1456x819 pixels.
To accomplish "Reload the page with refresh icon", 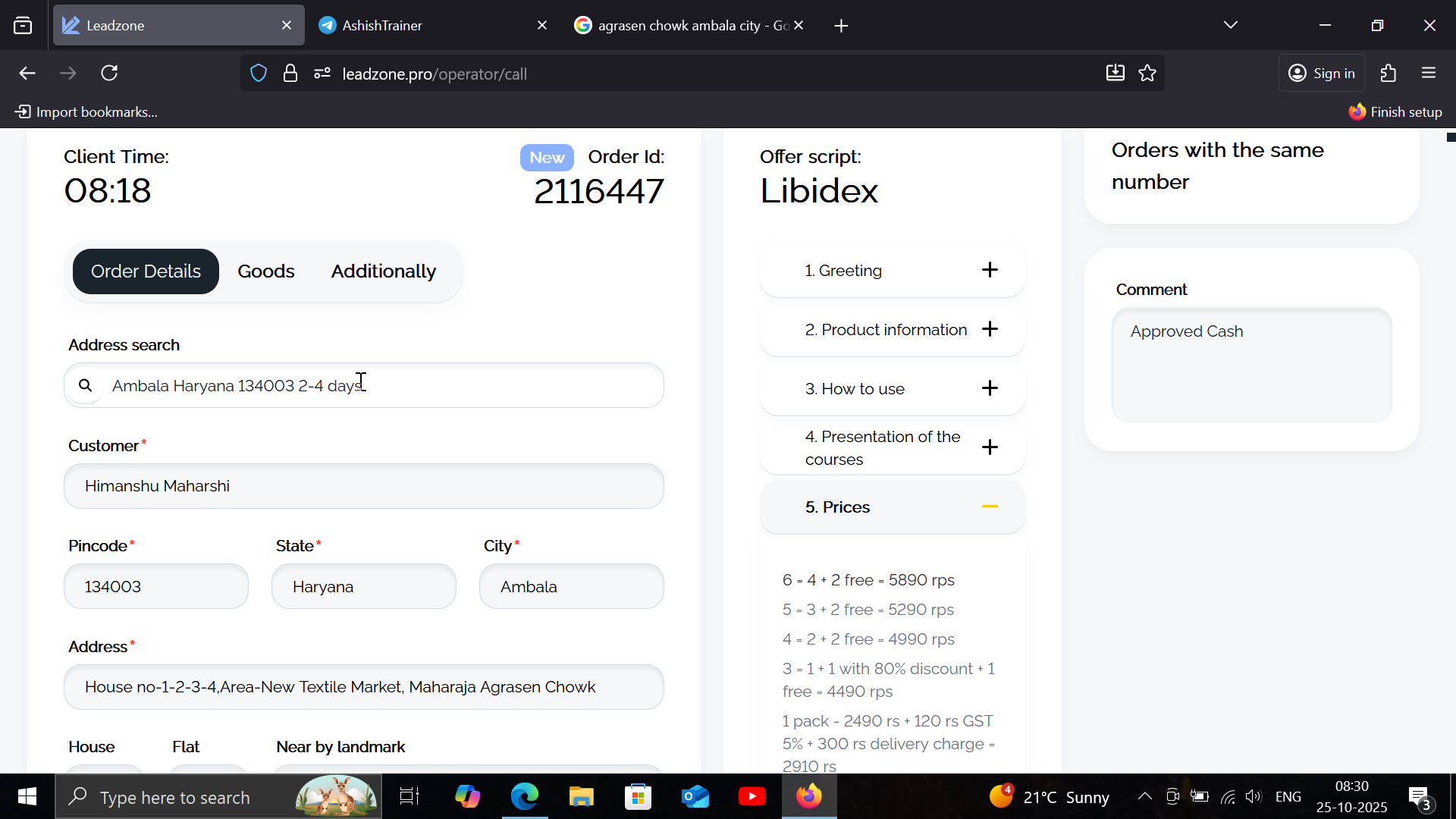I will point(109,73).
